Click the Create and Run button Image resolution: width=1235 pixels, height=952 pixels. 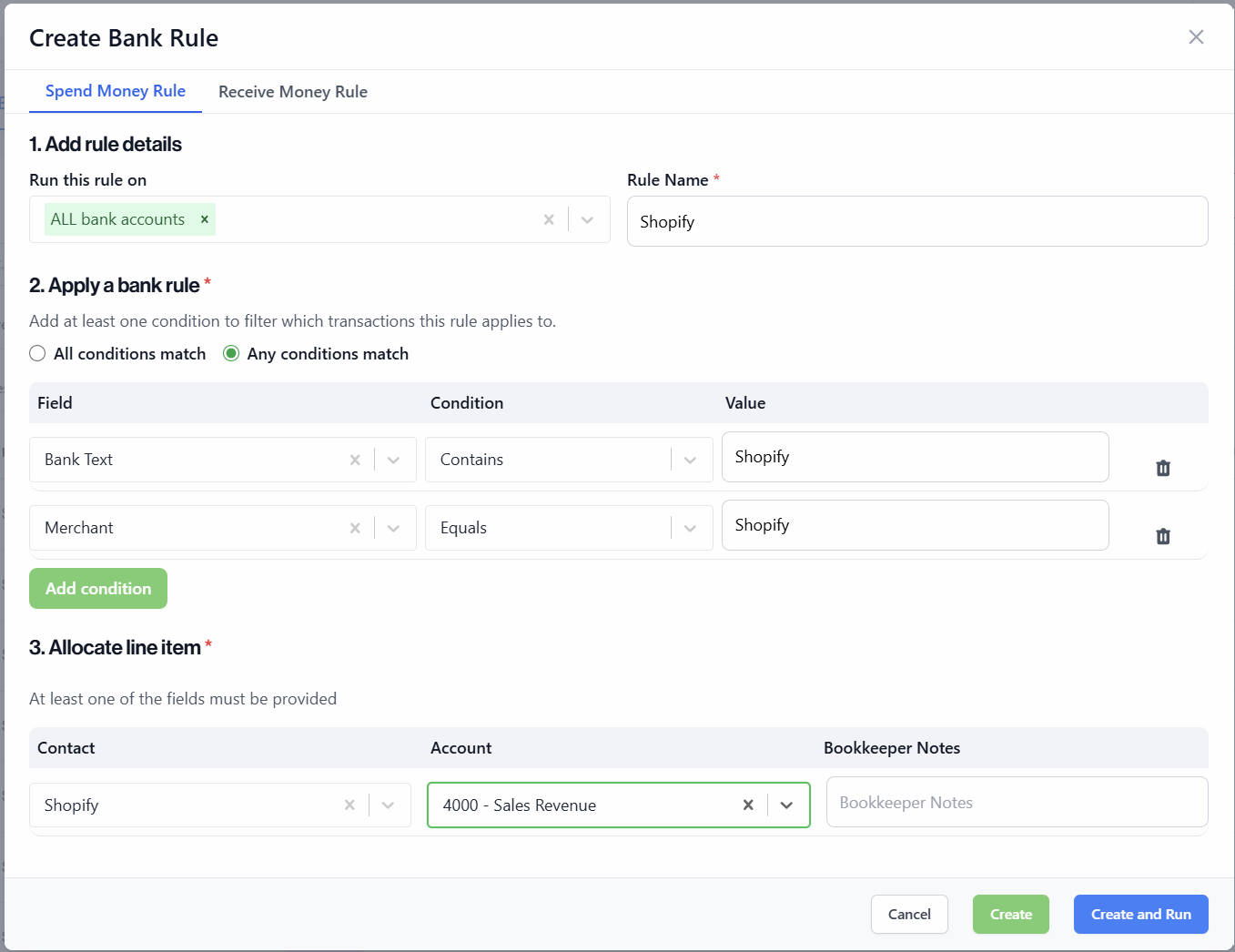point(1141,914)
